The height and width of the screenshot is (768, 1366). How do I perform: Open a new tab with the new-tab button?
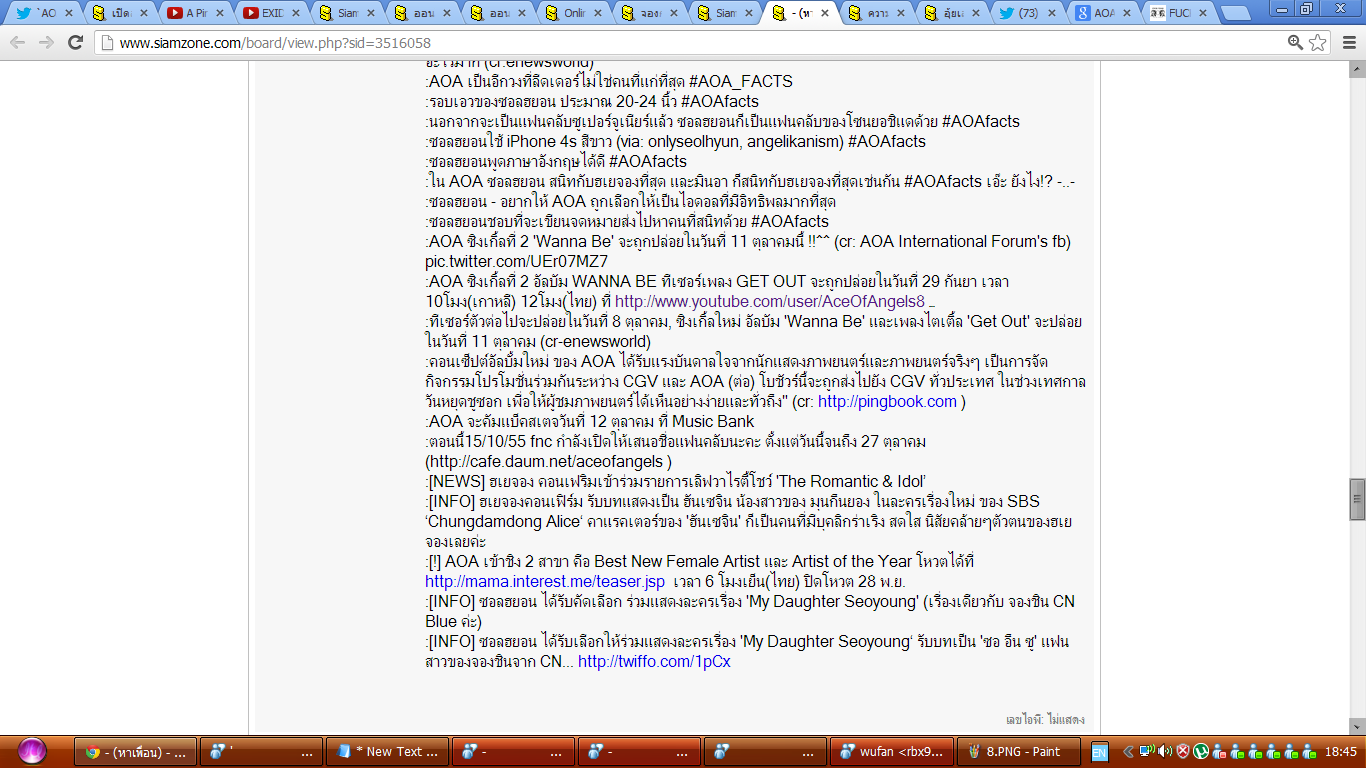pos(1235,14)
